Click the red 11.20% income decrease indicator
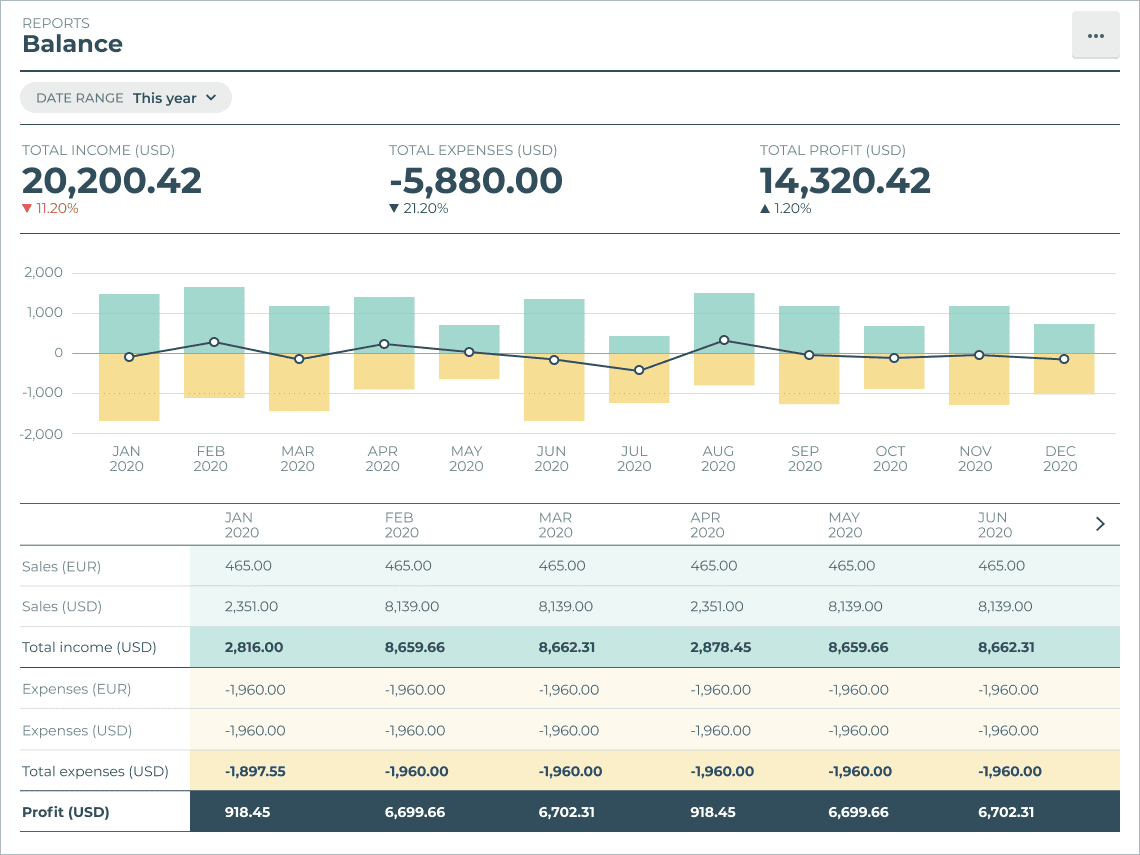This screenshot has height=855, width=1140. coord(50,209)
